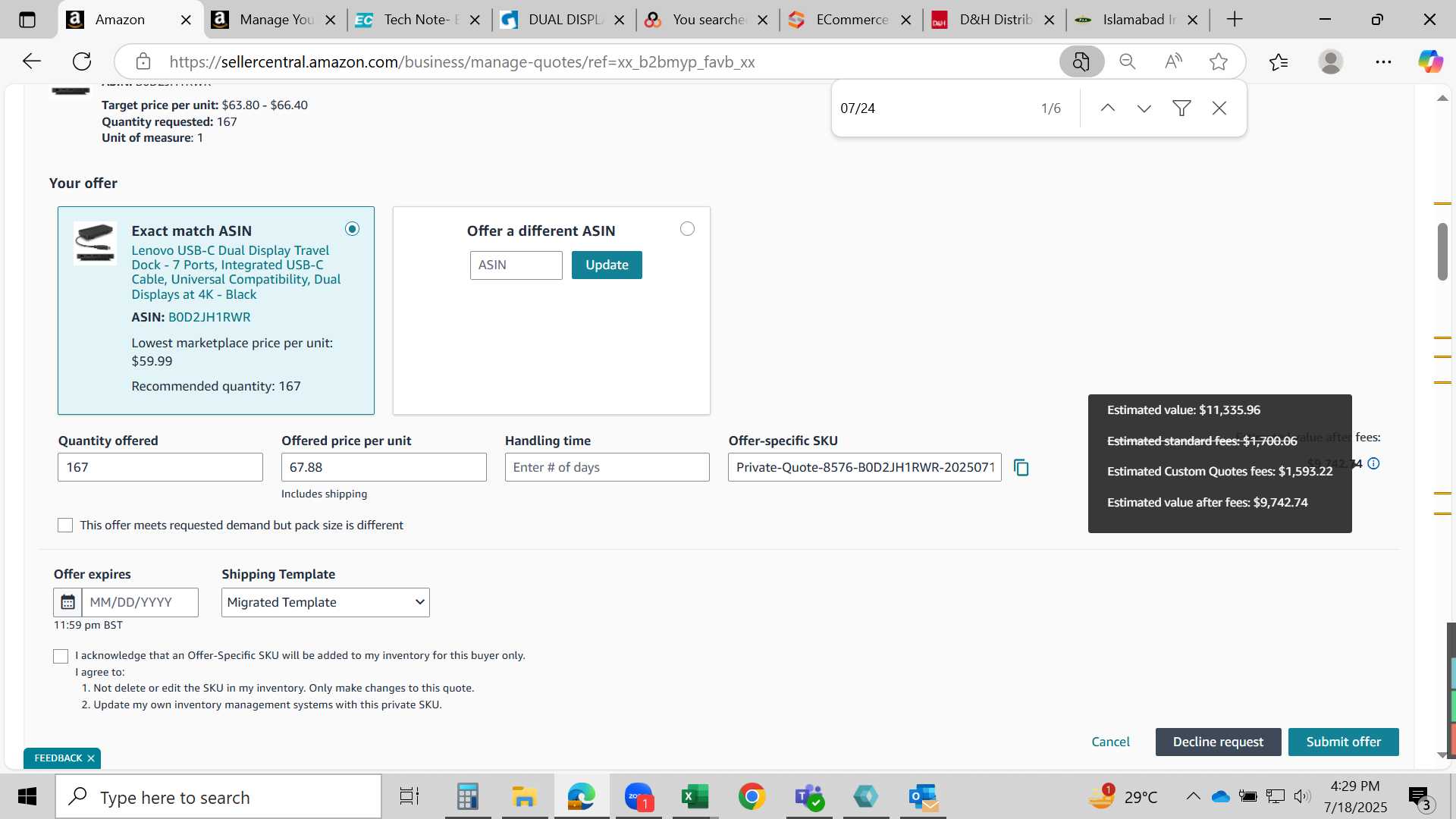Check the pack size is different checkbox
The width and height of the screenshot is (1456, 819).
click(65, 526)
